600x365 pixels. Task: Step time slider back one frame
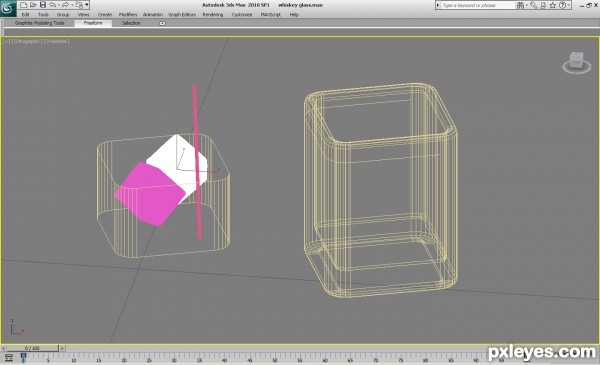(x=3, y=348)
